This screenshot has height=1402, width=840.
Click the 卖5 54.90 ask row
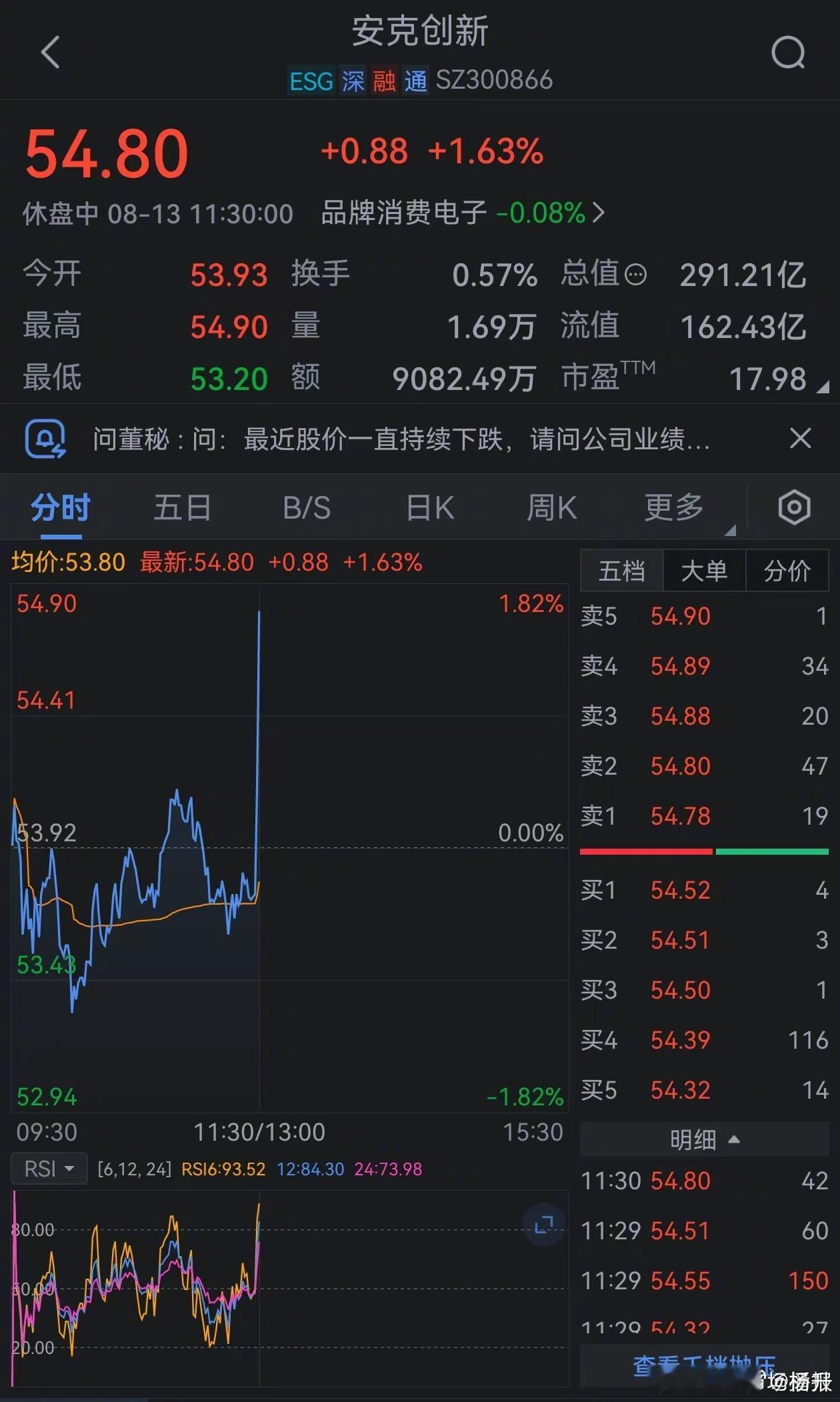704,616
